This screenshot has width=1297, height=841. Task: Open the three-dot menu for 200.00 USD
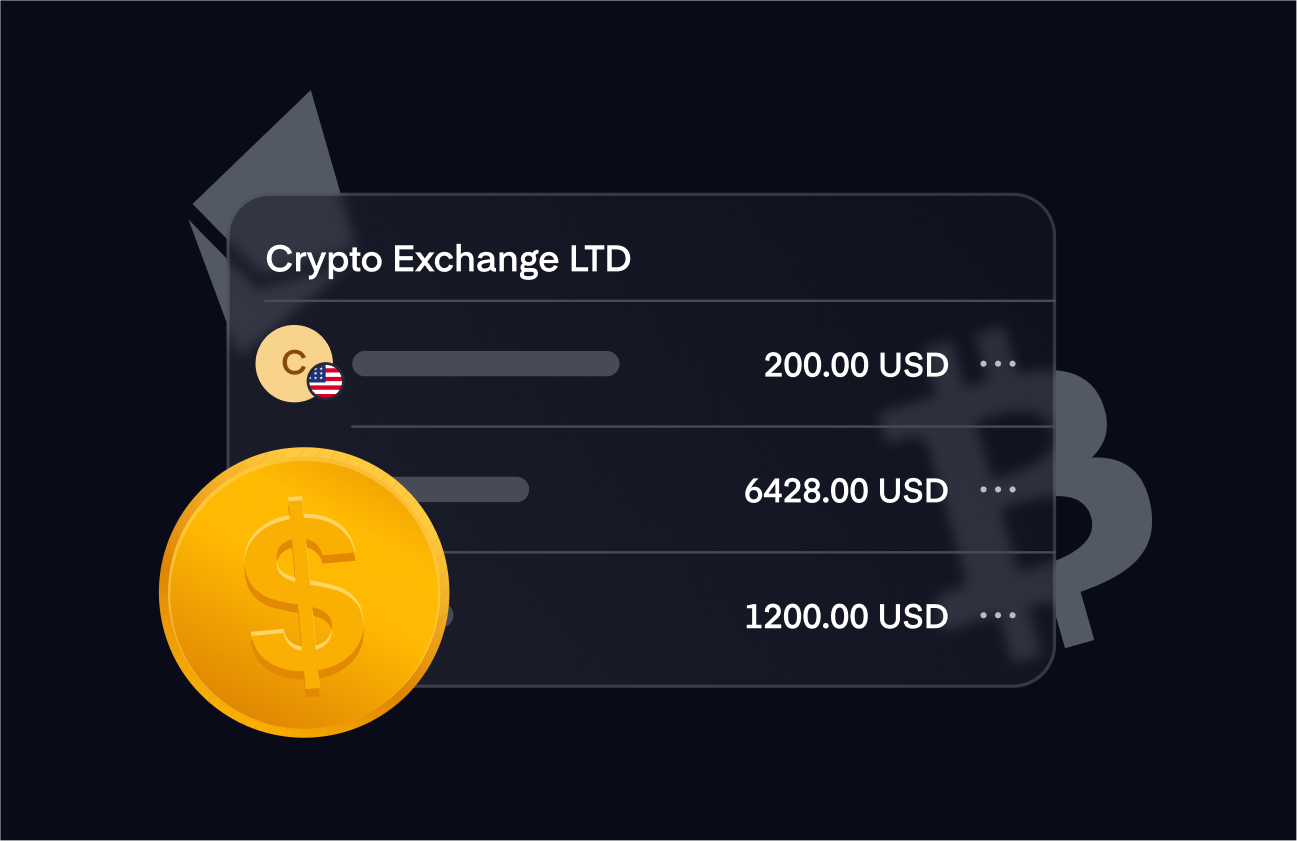click(x=998, y=364)
